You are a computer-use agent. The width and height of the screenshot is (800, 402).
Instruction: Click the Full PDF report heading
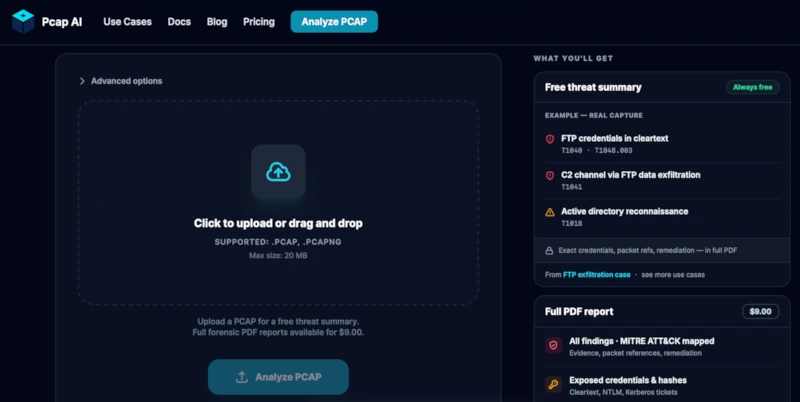click(579, 312)
